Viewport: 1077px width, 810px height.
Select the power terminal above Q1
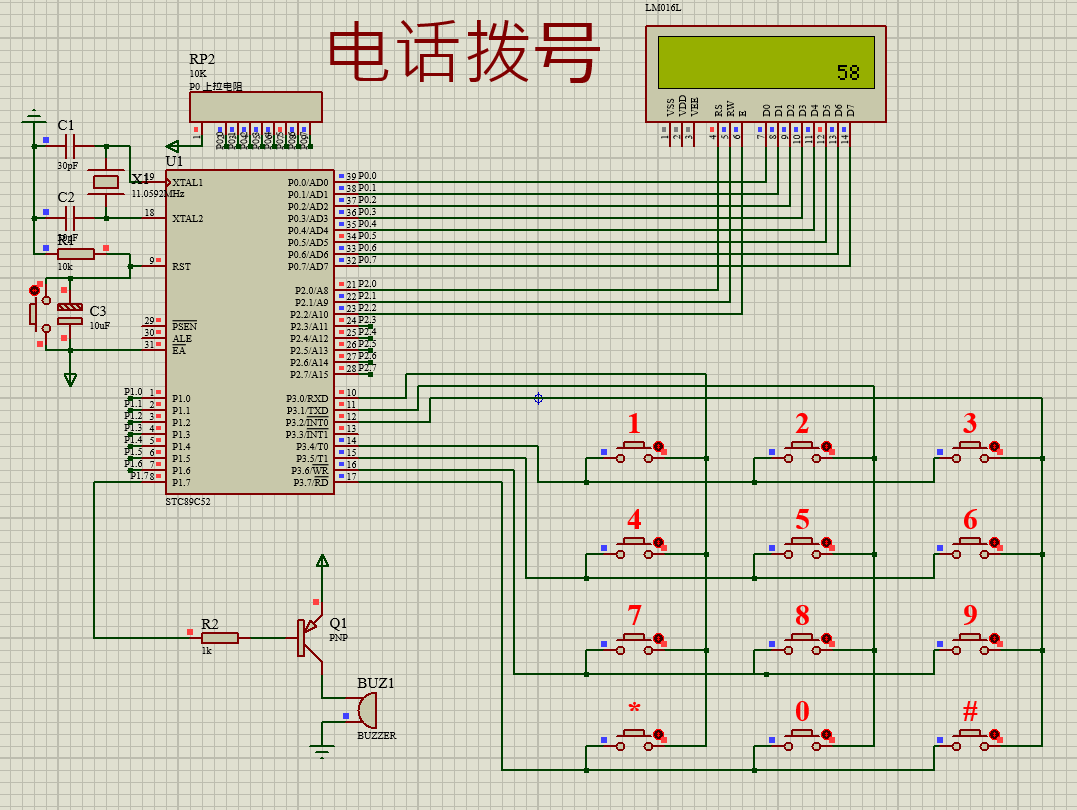[x=322, y=562]
